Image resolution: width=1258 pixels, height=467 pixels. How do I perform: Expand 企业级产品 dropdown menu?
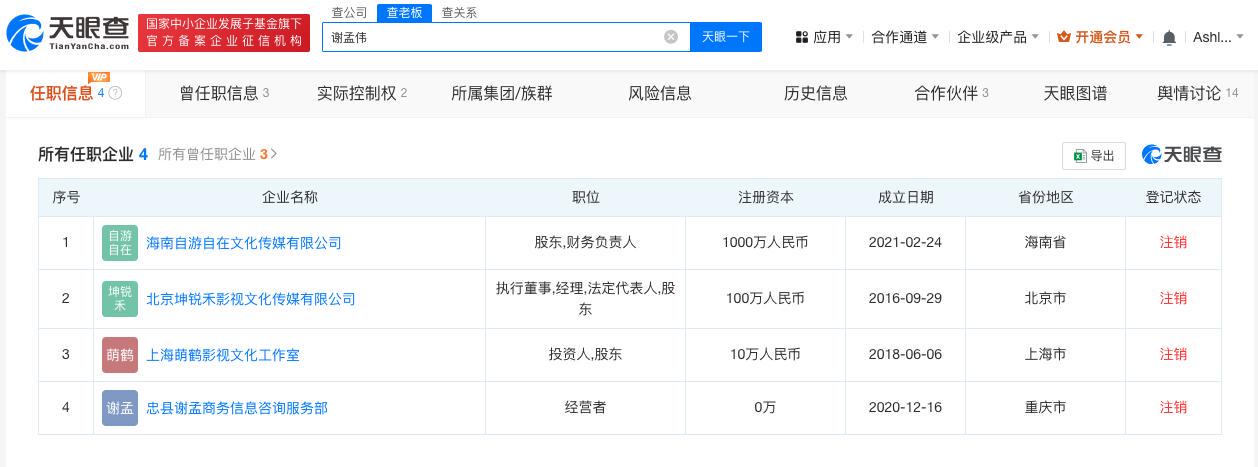click(998, 37)
